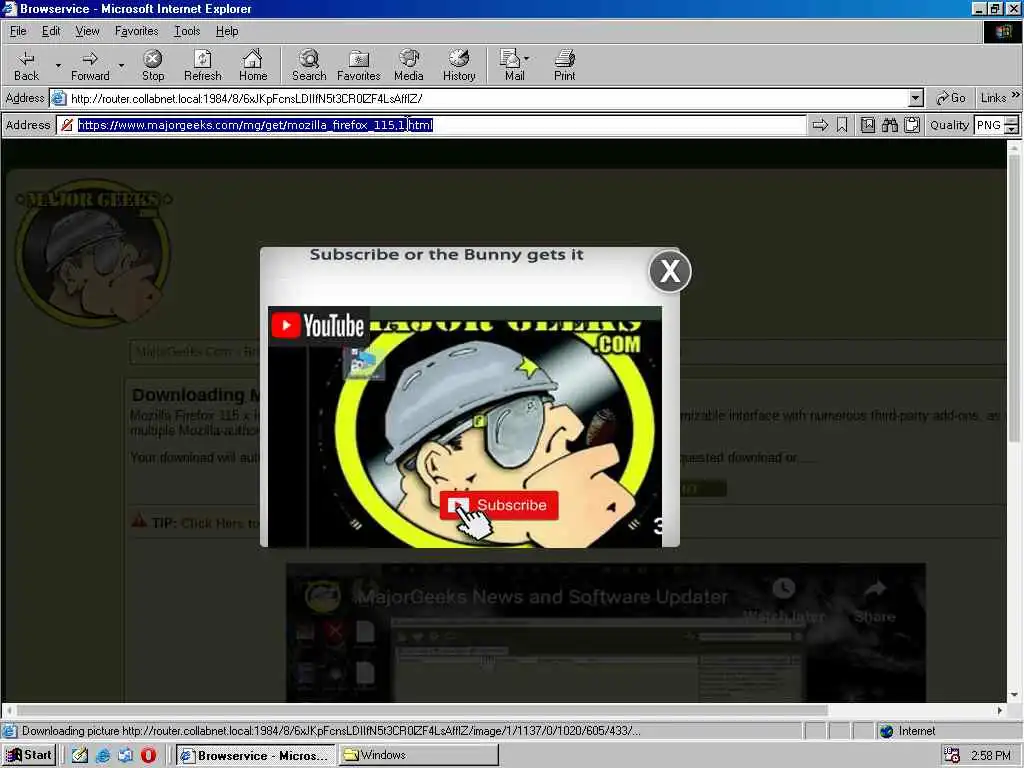Click the horizontal scrollbar left arrow
Screen dimensions: 1024x768
(x=9, y=710)
